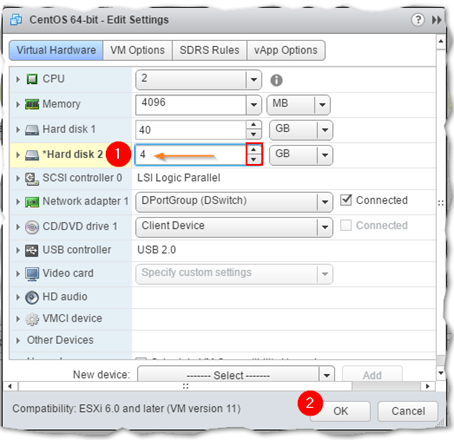Toggle CD/DVD drive 1 Connected checkbox

pos(346,225)
